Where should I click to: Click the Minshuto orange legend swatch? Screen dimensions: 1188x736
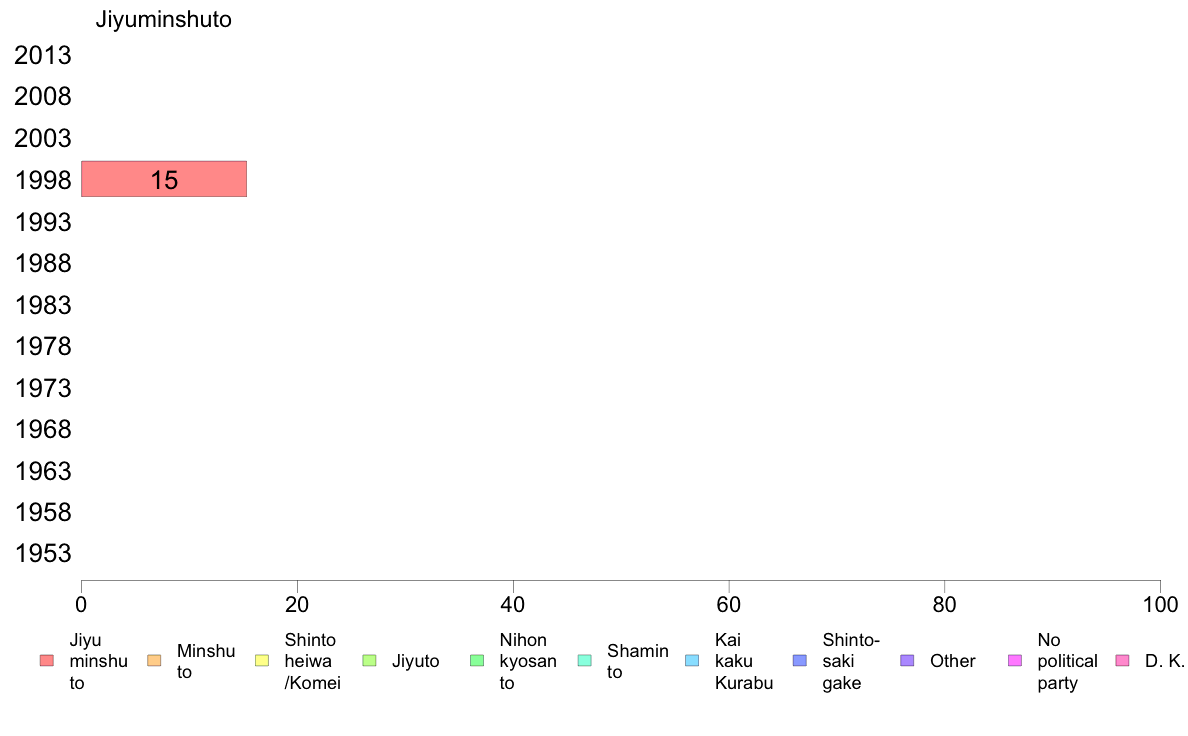(x=155, y=661)
